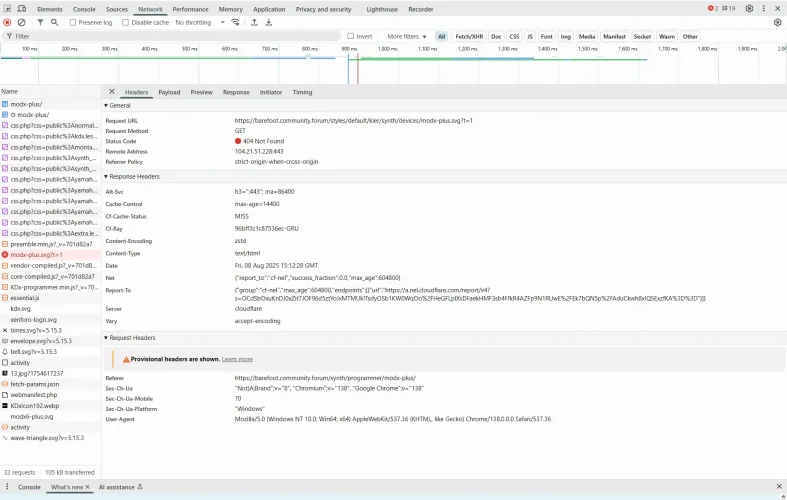The image size is (787, 500).
Task: Open the Performance panel tab
Action: 190,9
